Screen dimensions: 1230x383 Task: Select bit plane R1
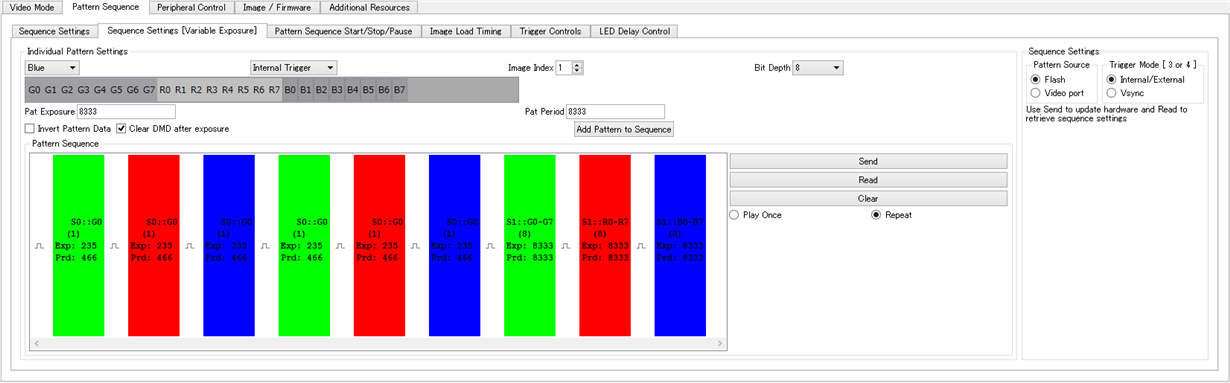pyautogui.click(x=181, y=90)
